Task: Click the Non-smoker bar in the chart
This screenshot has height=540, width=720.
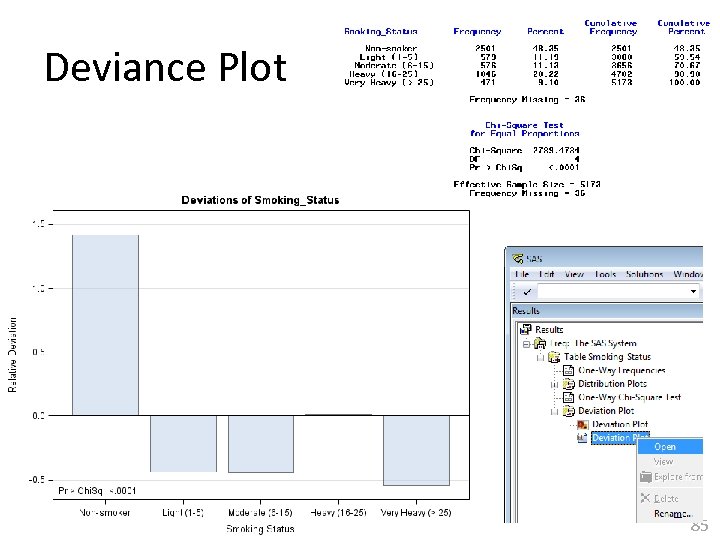Action: click(x=105, y=325)
